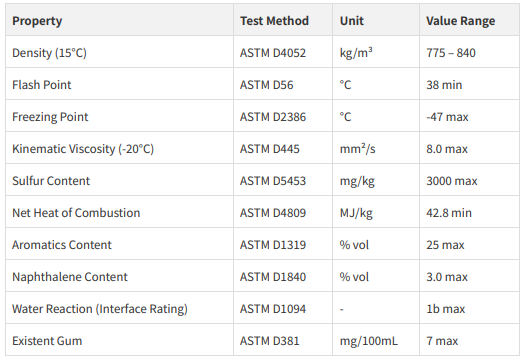Select the mm²/s unit cell
Screen dimensions: 526x362
point(376,148)
